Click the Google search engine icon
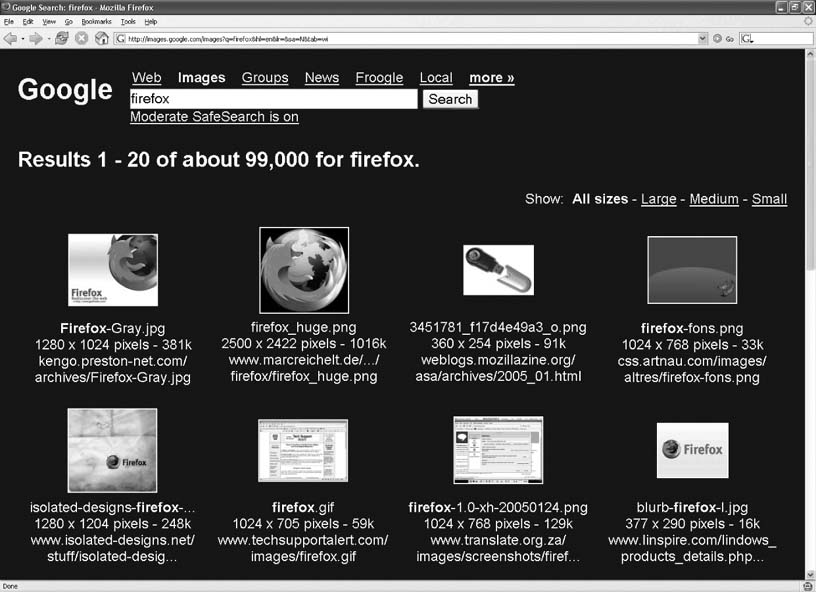Image resolution: width=816 pixels, height=592 pixels. pyautogui.click(x=746, y=39)
